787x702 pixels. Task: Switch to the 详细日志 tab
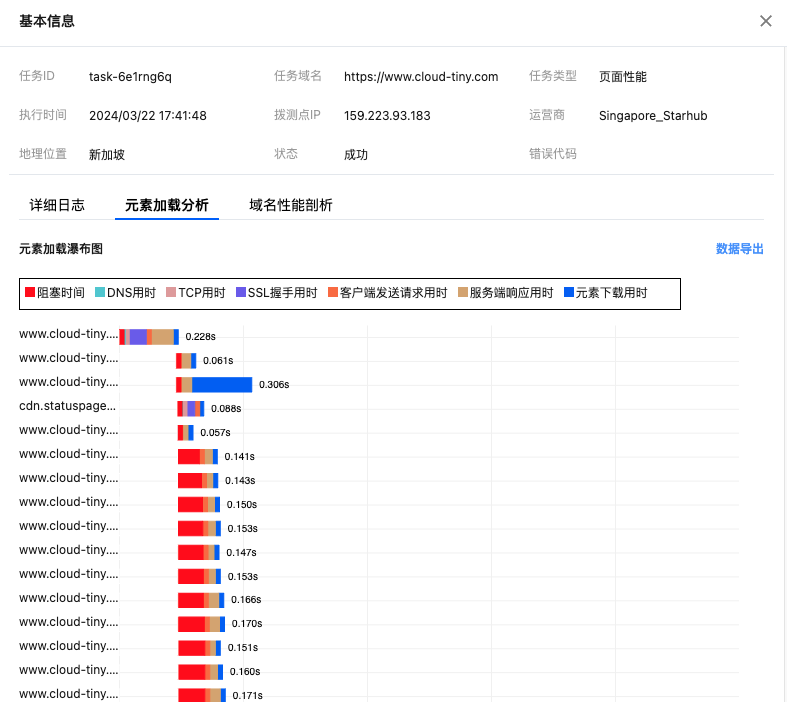point(57,205)
